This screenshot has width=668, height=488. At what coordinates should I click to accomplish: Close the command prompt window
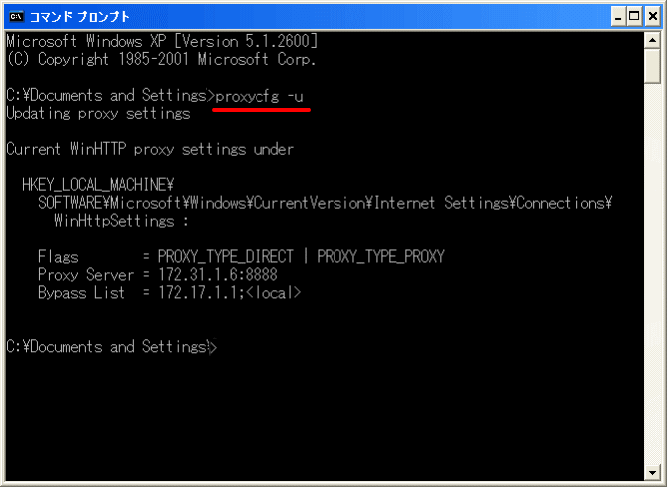653,17
